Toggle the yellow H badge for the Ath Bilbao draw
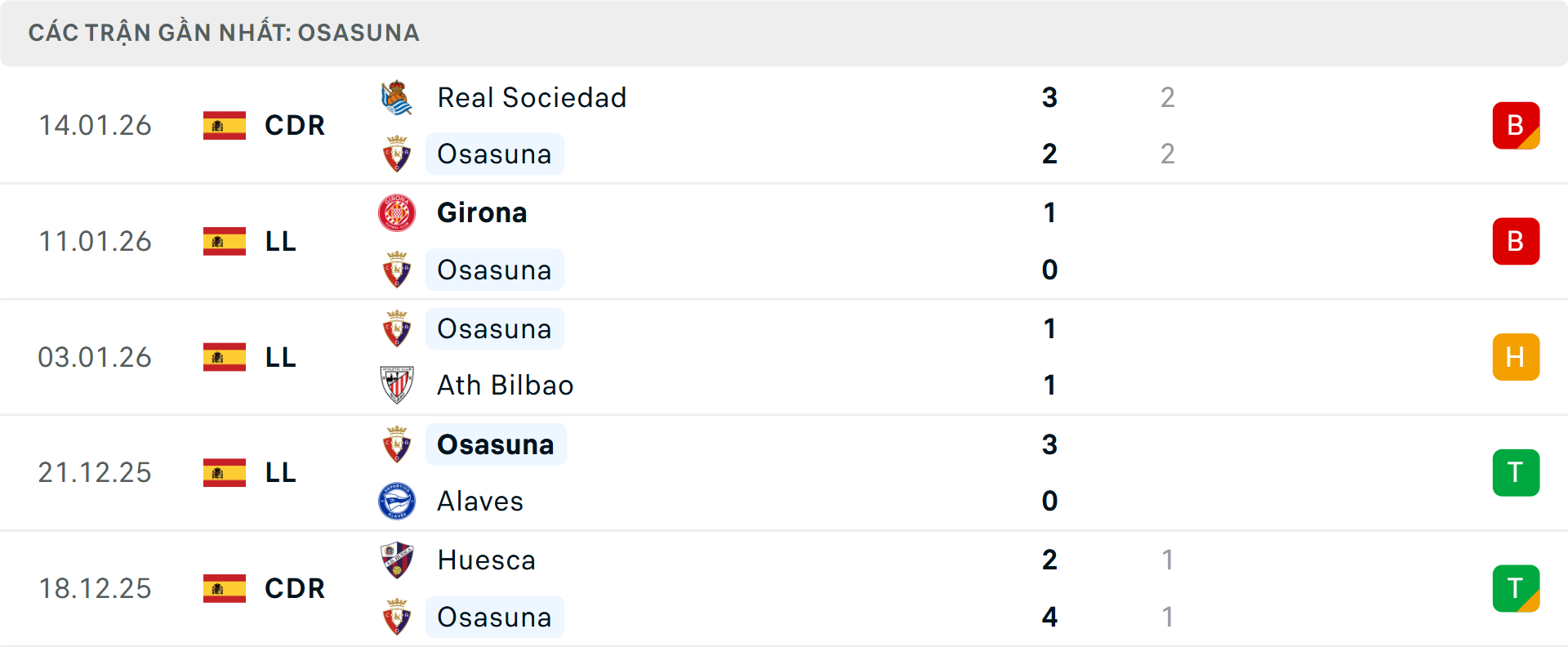 tap(1516, 356)
